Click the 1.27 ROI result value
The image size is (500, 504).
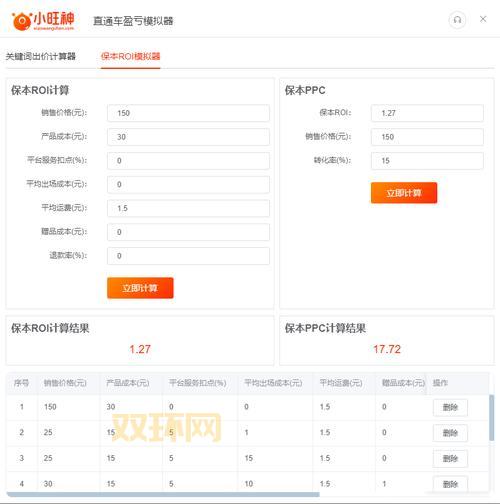140,349
